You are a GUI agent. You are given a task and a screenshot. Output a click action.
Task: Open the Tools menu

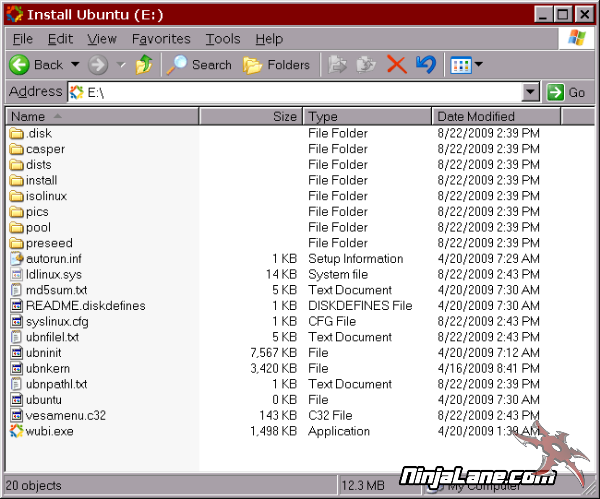pyautogui.click(x=223, y=39)
